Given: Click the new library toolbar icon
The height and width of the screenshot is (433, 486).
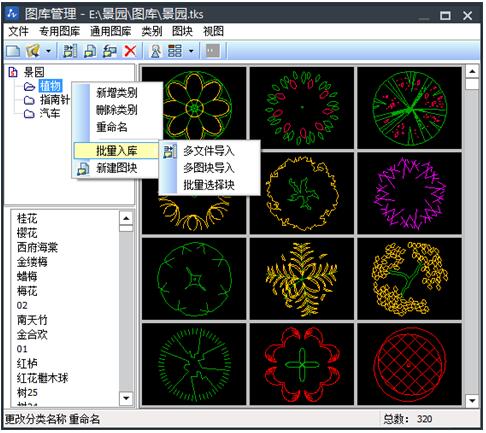Looking at the screenshot, I should tap(13, 51).
